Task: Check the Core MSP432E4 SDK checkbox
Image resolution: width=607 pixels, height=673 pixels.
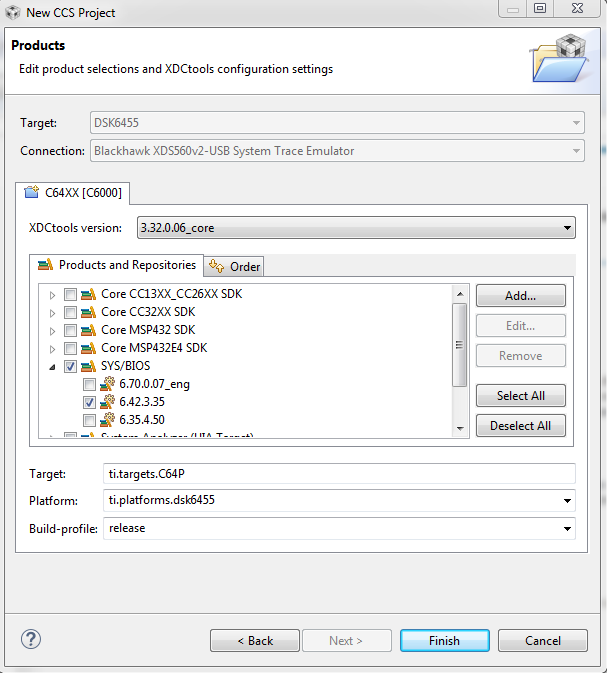Action: pyautogui.click(x=70, y=349)
